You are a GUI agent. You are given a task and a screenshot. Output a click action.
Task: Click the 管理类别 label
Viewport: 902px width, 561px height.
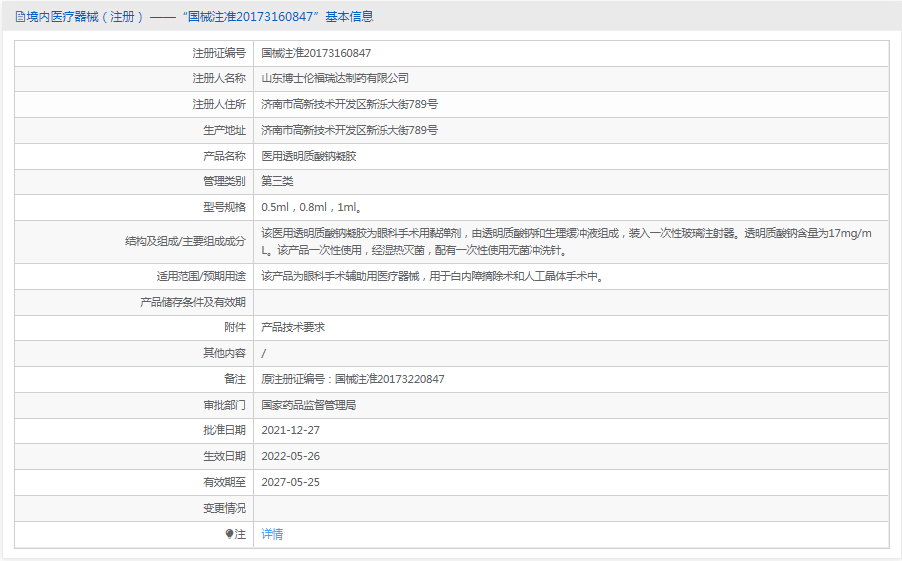(x=224, y=181)
